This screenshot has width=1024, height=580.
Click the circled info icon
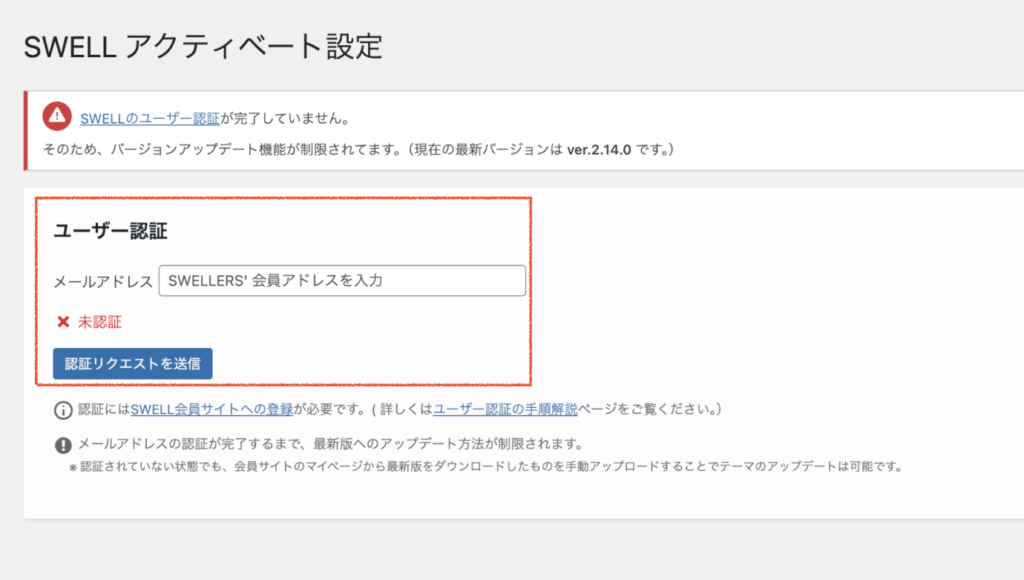[63, 410]
